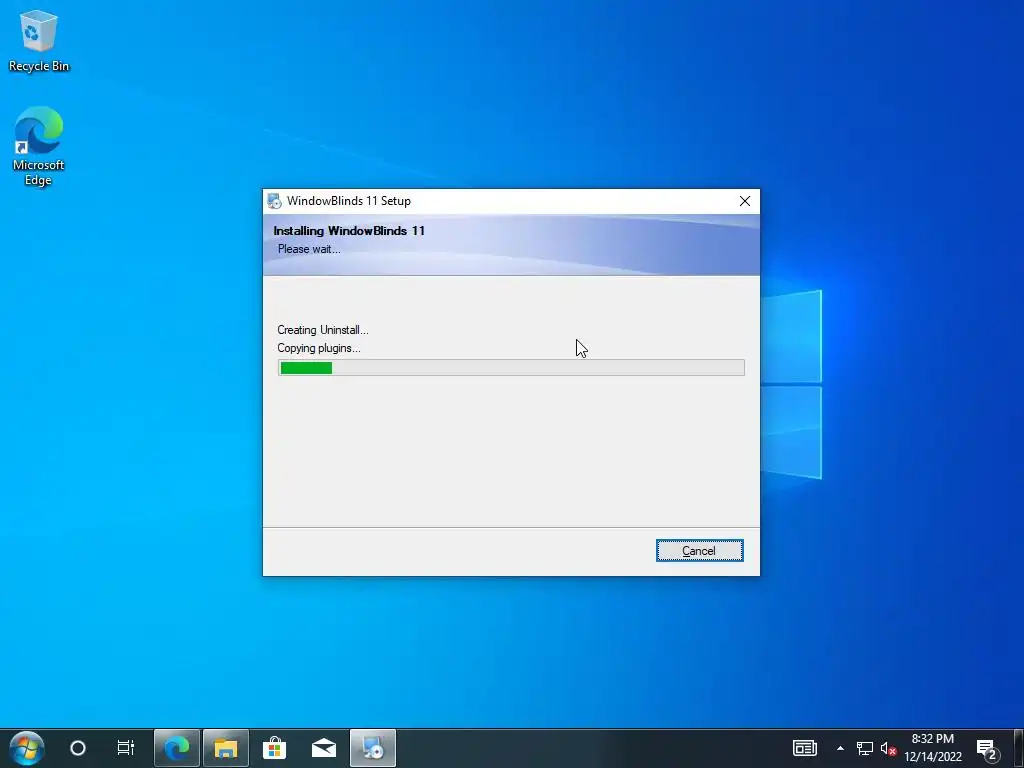Cancel the WindowBlinds 11 installation

699,551
